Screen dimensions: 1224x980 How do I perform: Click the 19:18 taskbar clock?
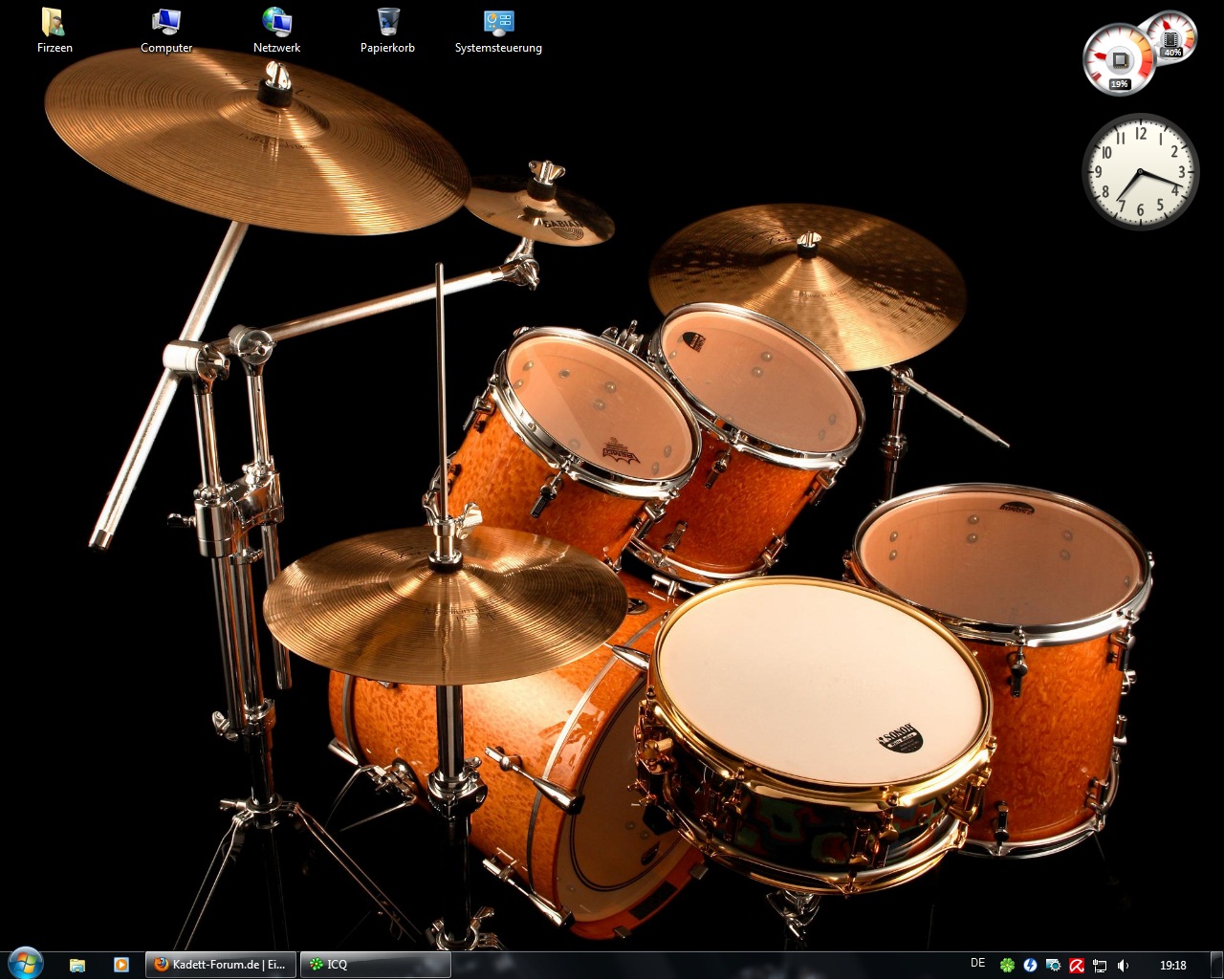pos(1172,966)
